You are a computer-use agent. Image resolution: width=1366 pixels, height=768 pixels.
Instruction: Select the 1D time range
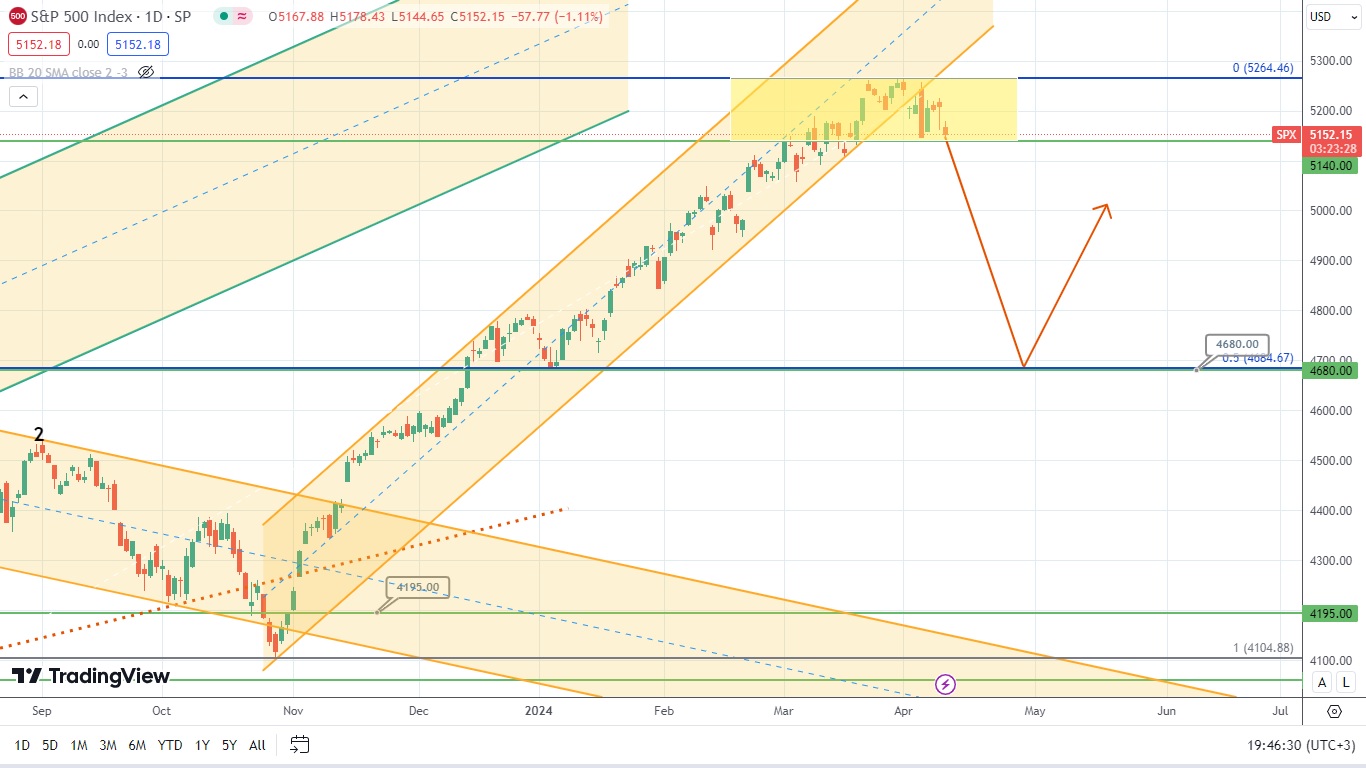[21, 745]
